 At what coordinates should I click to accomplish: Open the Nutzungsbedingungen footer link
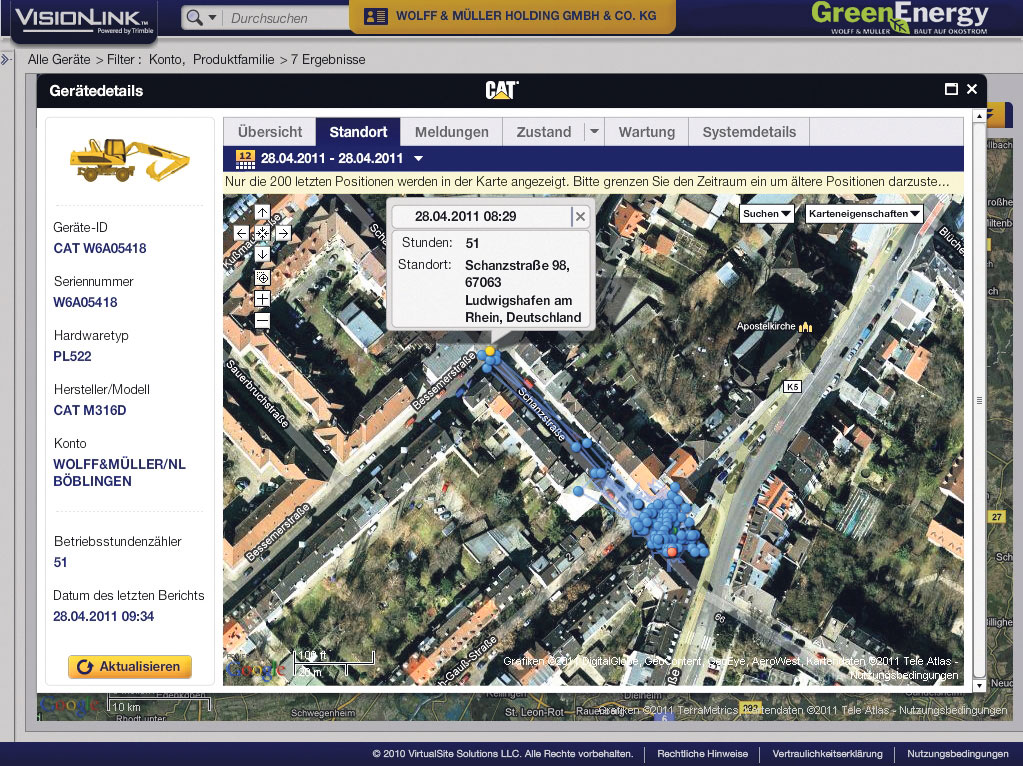[958, 754]
